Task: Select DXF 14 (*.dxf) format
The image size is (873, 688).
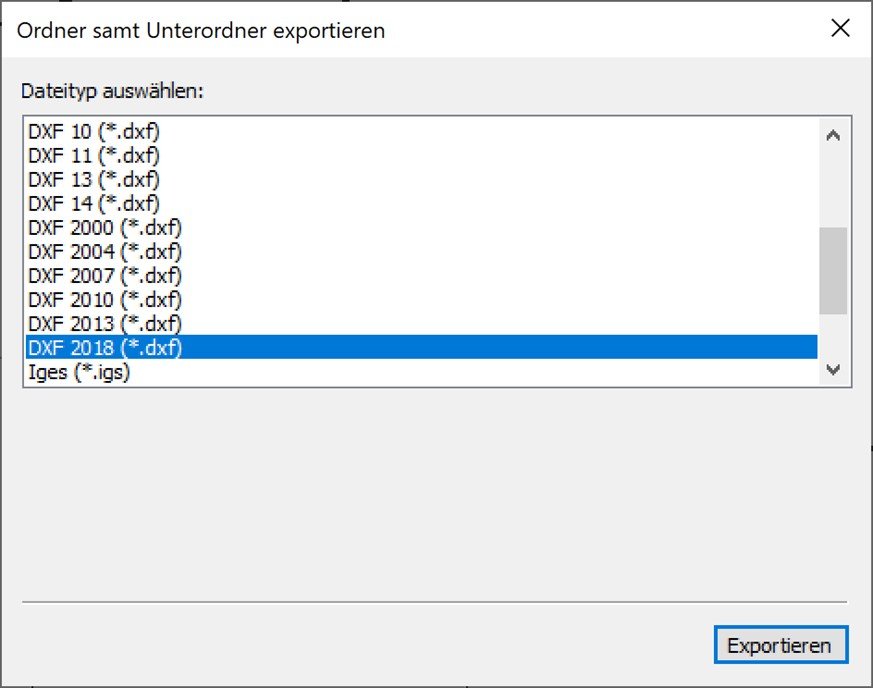Action: click(94, 204)
